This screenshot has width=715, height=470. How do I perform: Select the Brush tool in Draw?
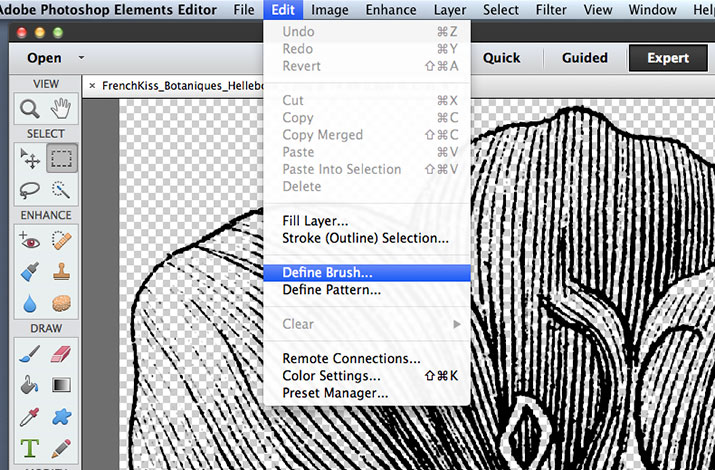pos(30,354)
